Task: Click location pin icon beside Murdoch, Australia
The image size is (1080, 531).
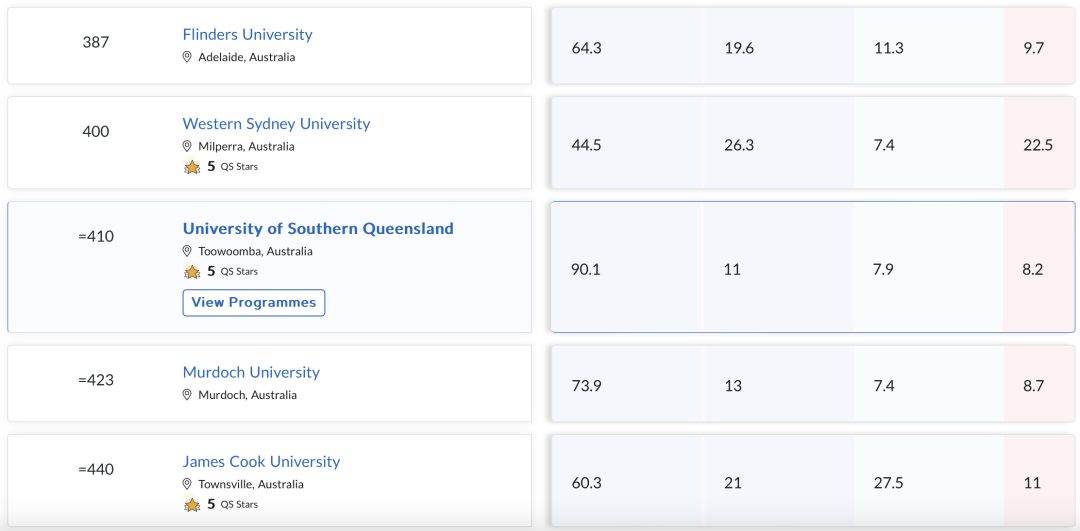Action: coord(187,395)
